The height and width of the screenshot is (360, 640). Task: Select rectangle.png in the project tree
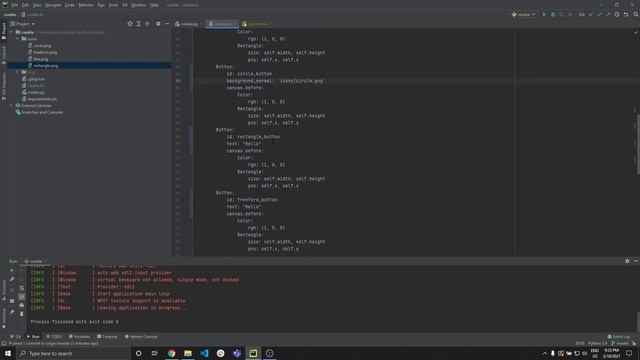point(46,65)
